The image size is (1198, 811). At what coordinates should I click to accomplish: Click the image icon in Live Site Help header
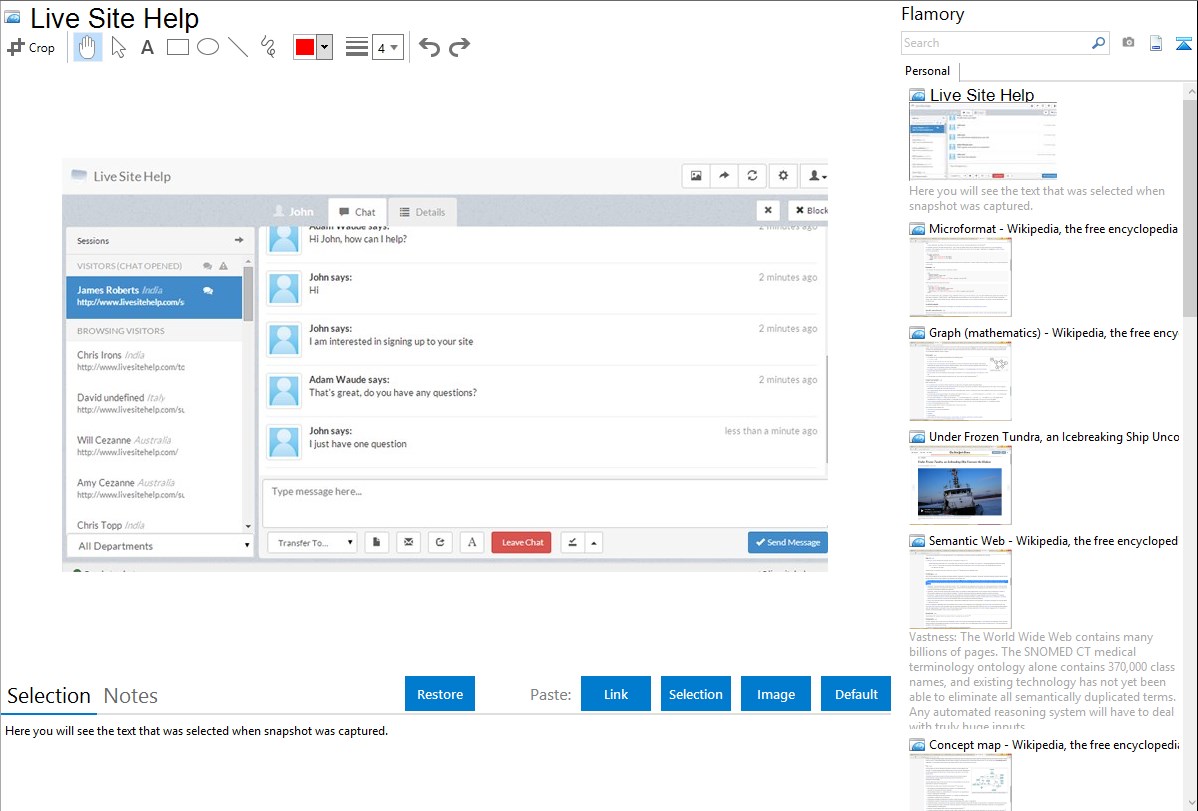696,176
